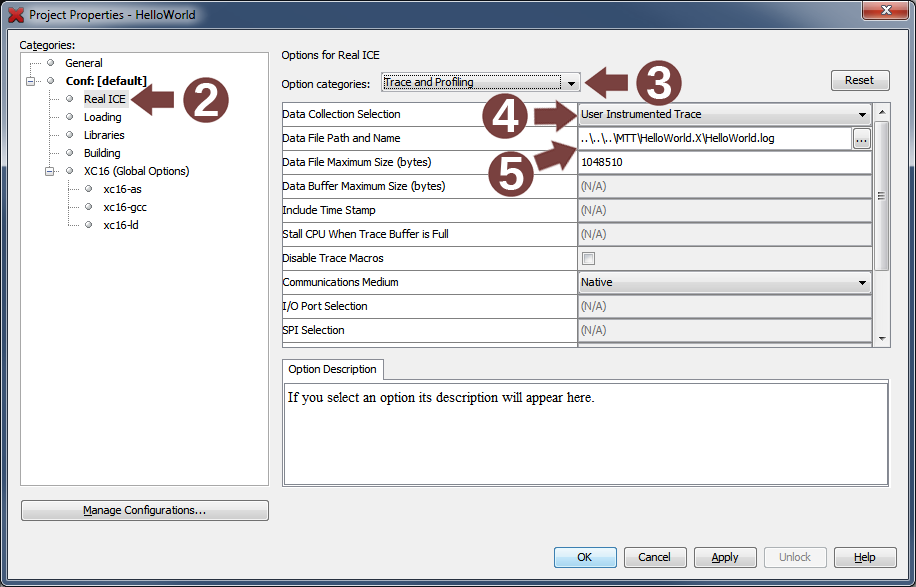Select the xc16-ld tree item
Image resolution: width=916 pixels, height=587 pixels.
click(121, 225)
